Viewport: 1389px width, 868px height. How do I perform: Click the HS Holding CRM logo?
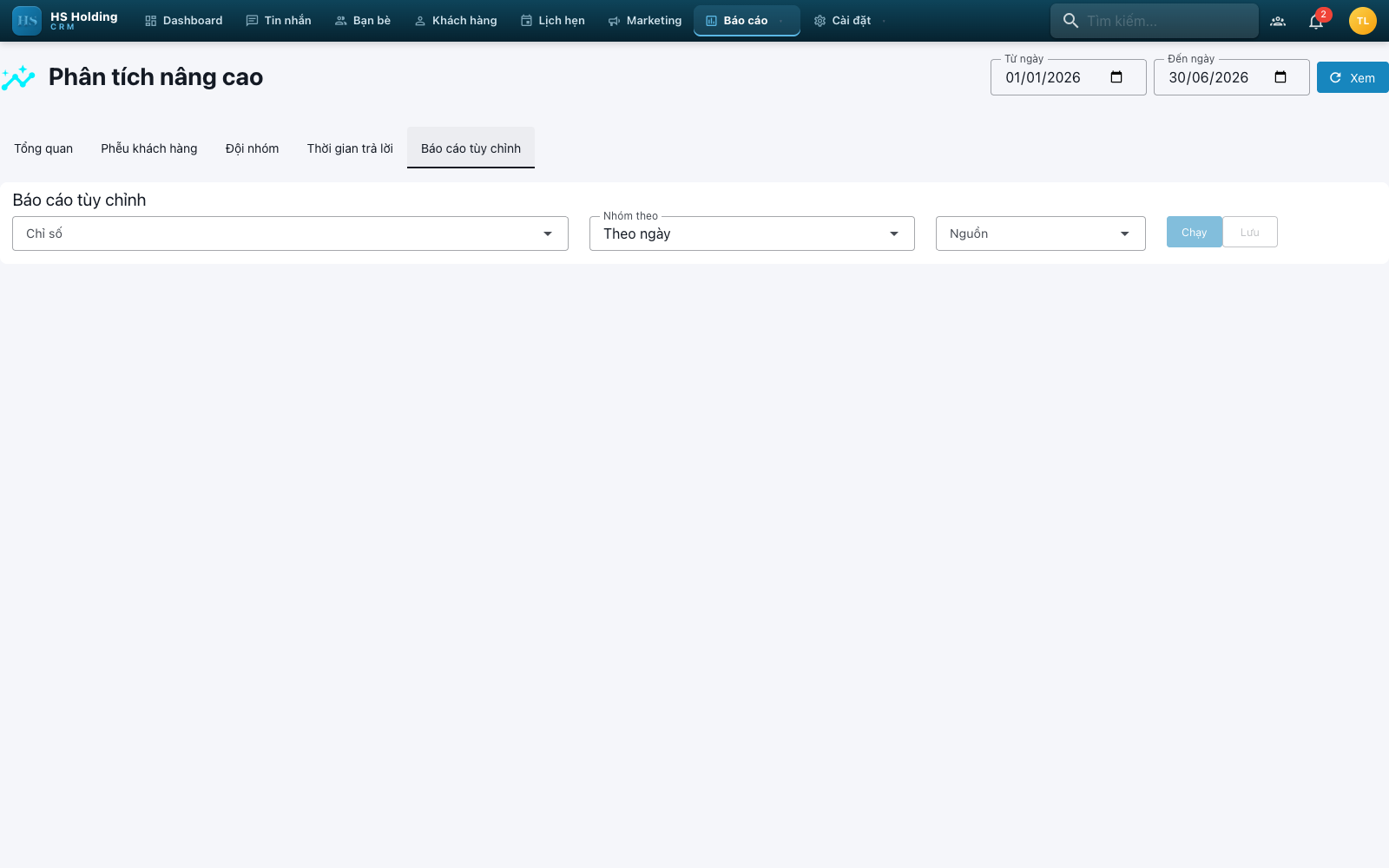point(65,21)
